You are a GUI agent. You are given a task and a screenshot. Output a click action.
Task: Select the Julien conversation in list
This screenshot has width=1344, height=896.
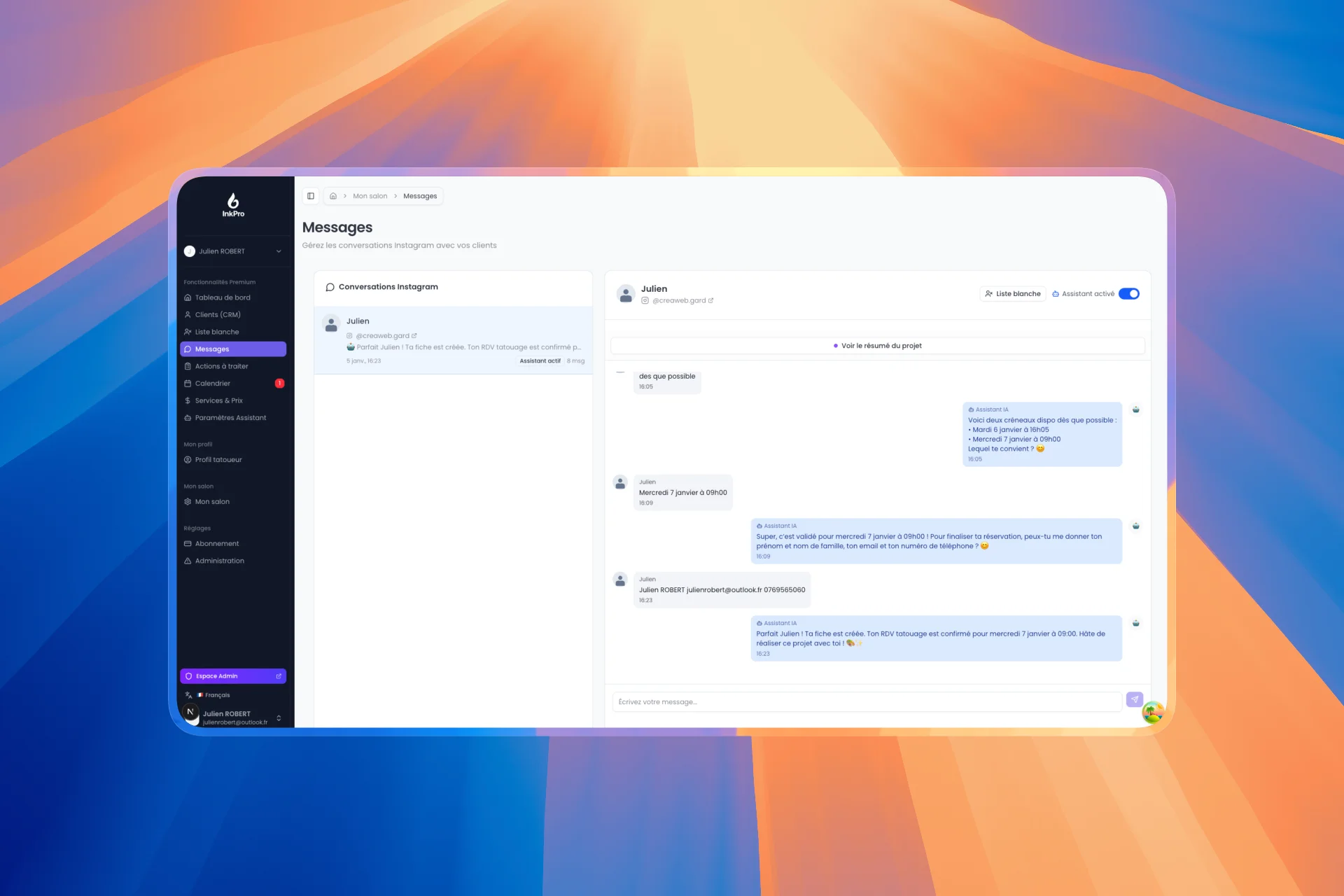453,340
